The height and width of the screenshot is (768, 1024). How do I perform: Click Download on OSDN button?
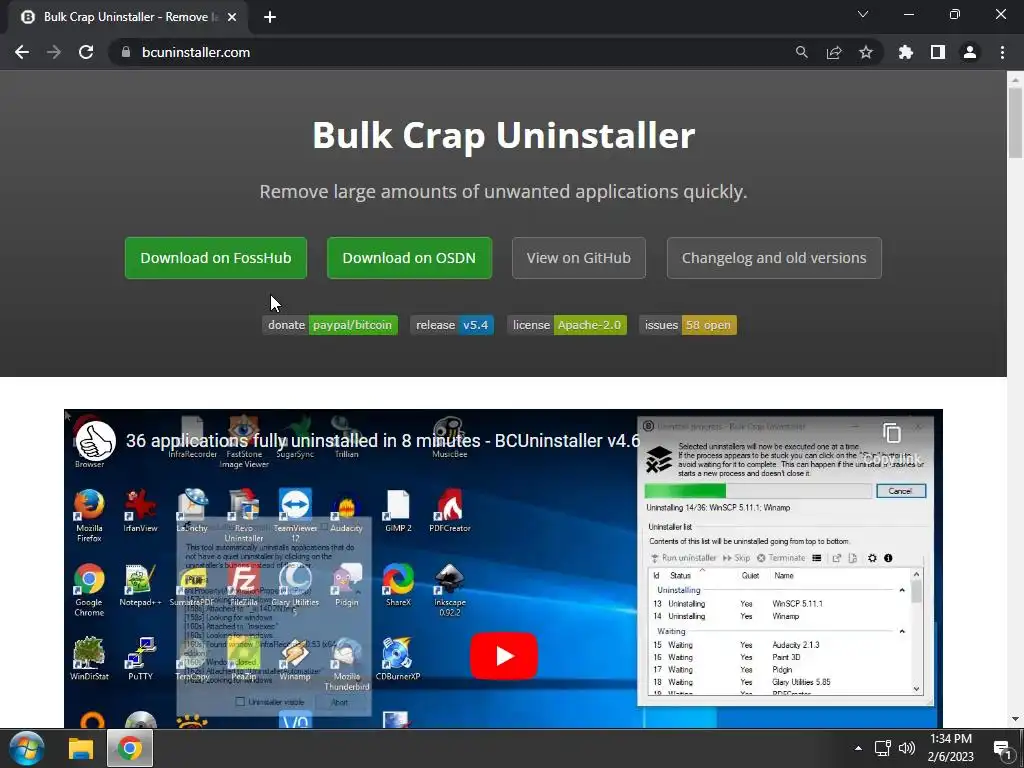(x=409, y=258)
